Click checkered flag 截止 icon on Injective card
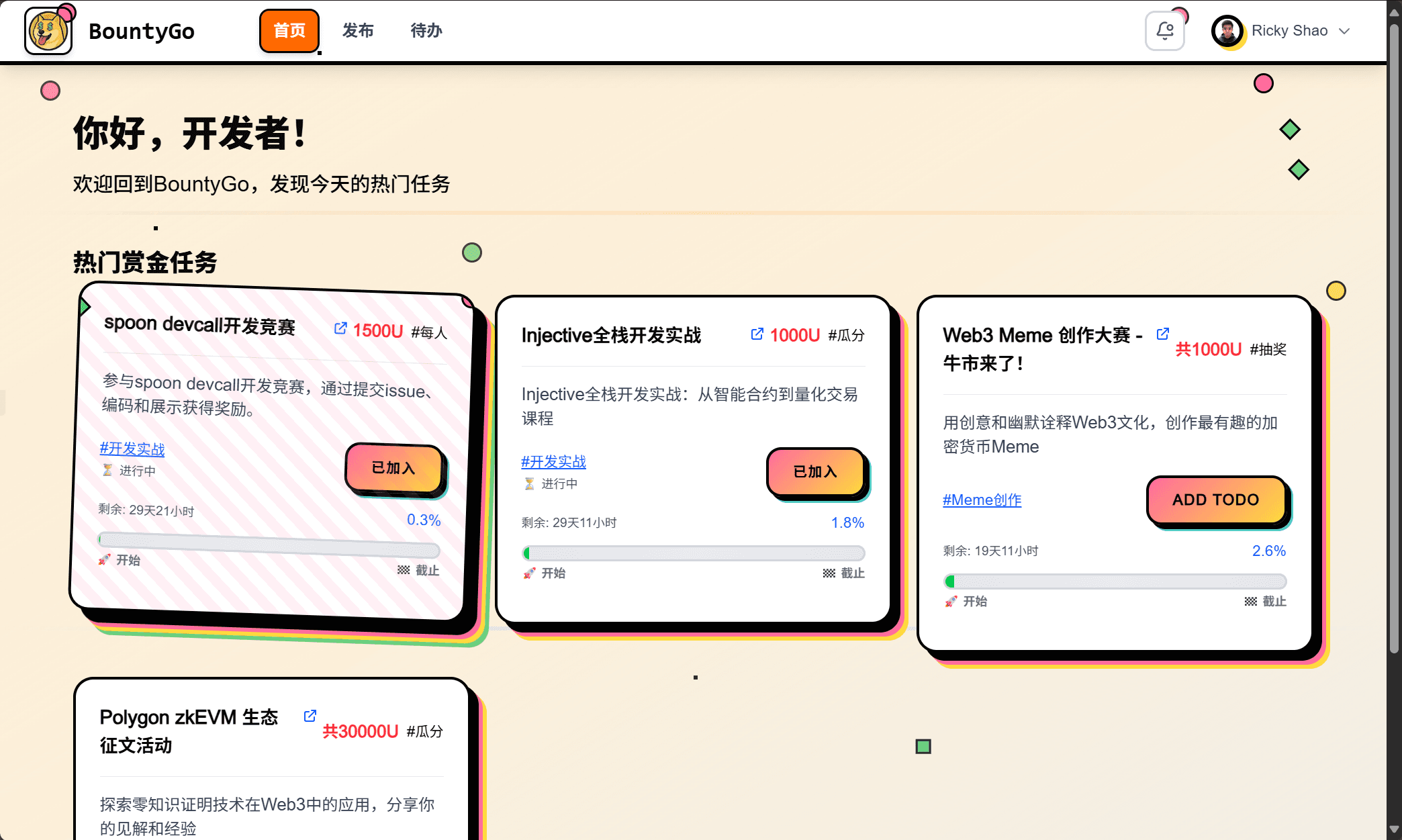Image resolution: width=1402 pixels, height=840 pixels. tap(829, 573)
